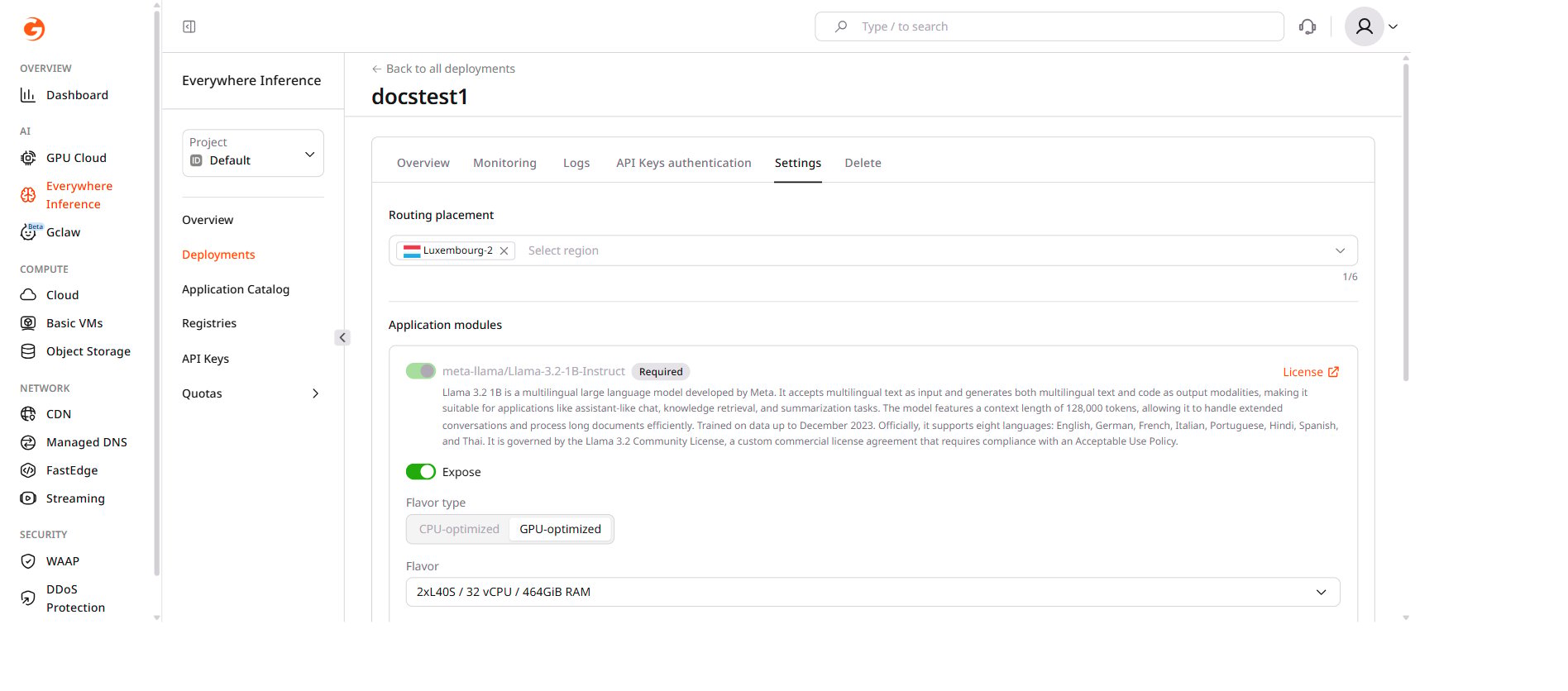Click the docstest1 deployment title

tap(420, 97)
